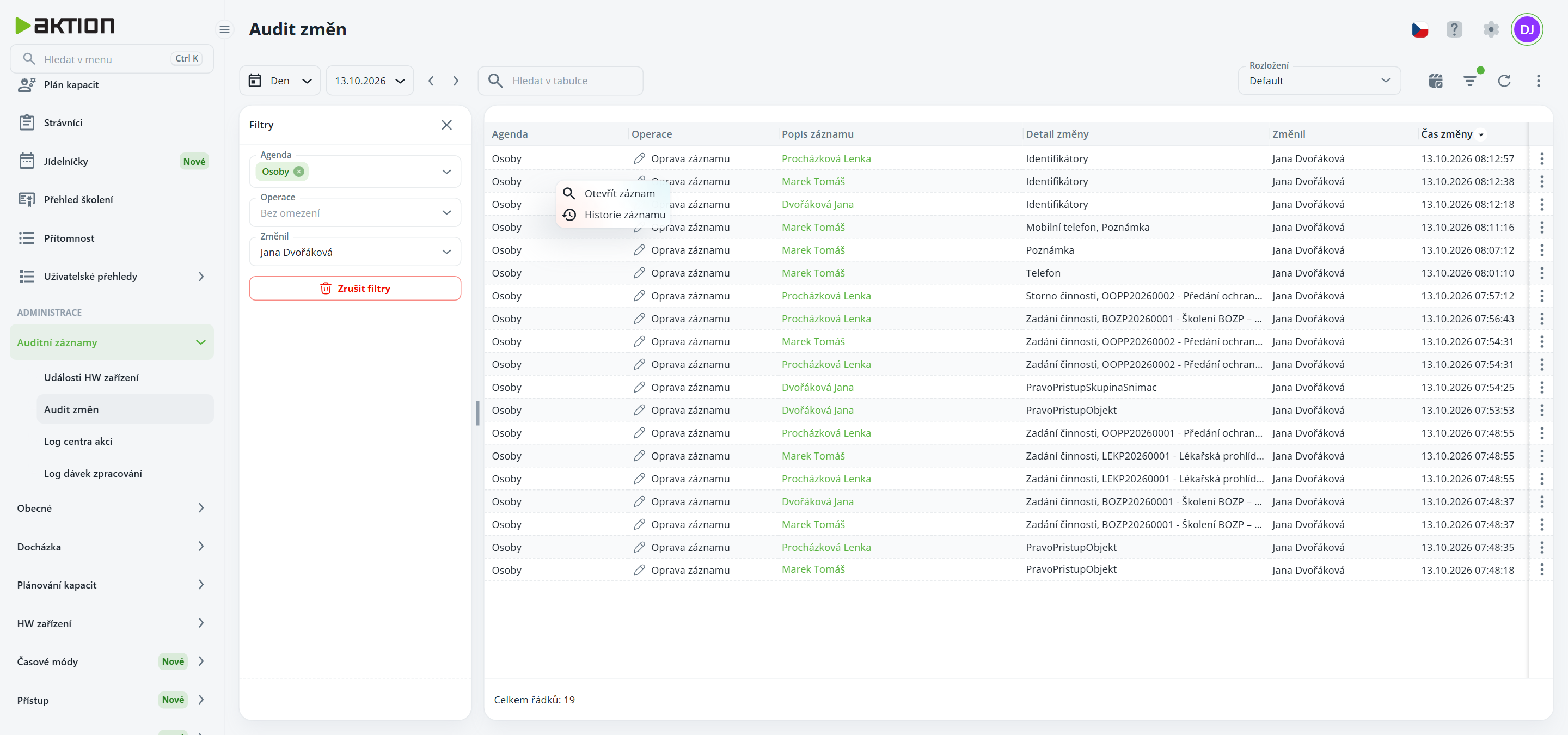Open row actions for 08:07:12 entry
This screenshot has width=1568, height=735.
(1541, 250)
